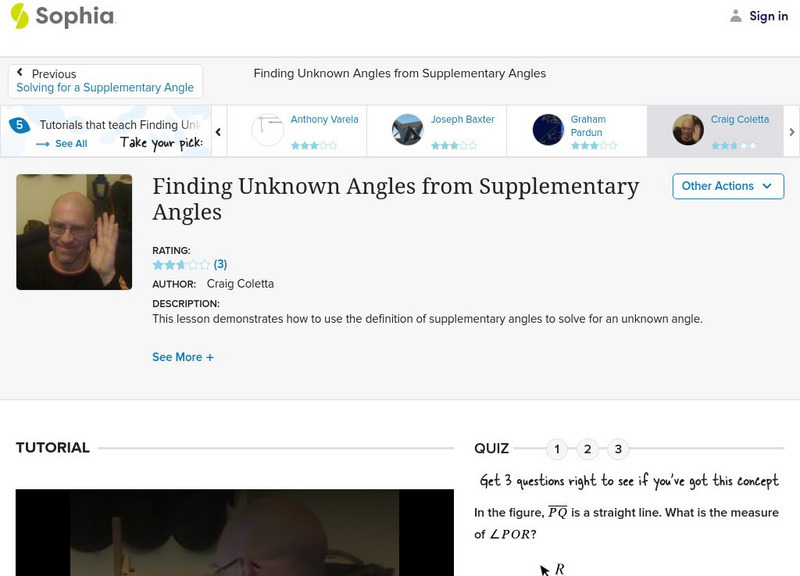Select Joseph Baxter's avatar thumbnail

coord(407,130)
